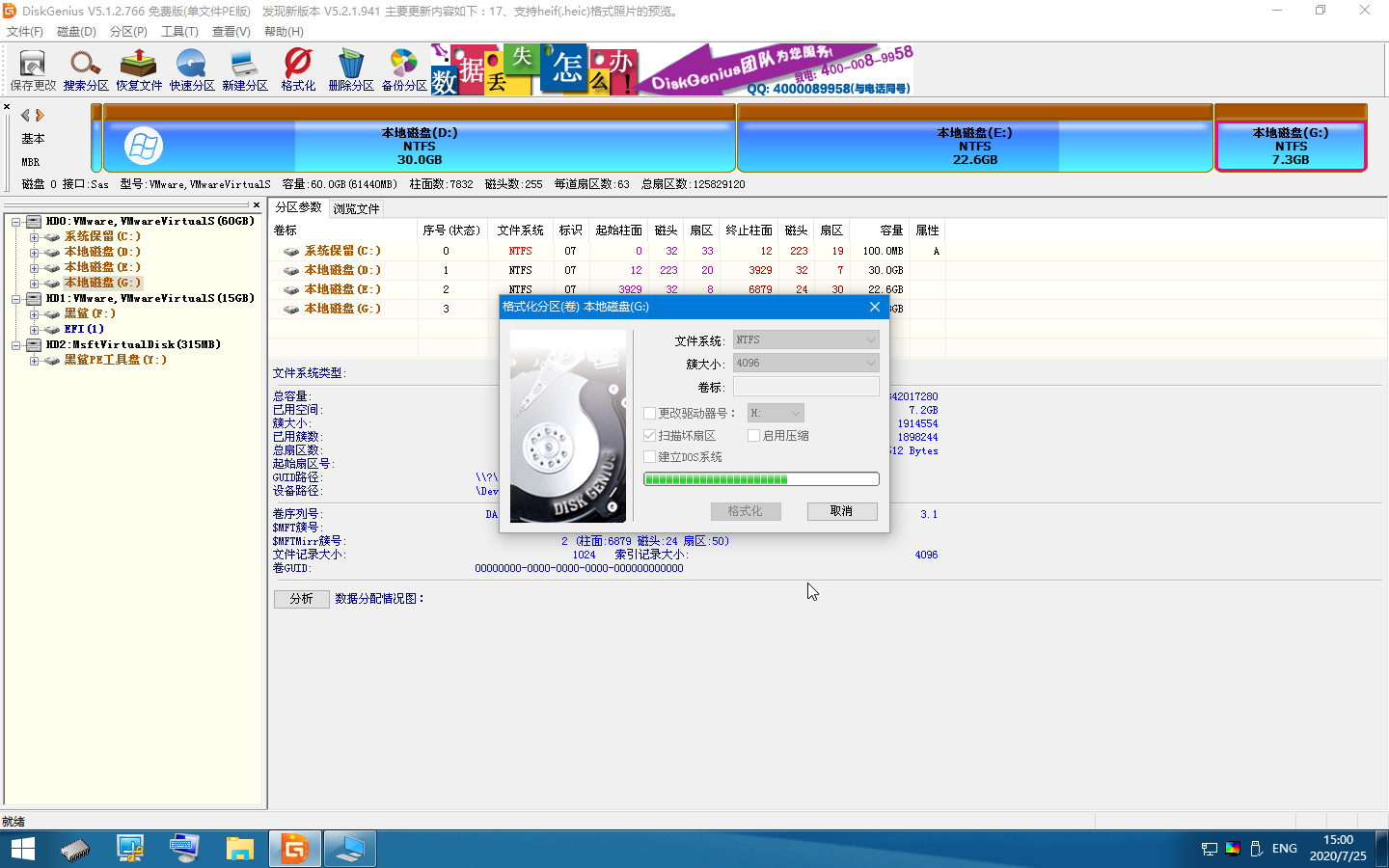Open the hard drive tool in taskbar
This screenshot has width=1389, height=868.
75,849
